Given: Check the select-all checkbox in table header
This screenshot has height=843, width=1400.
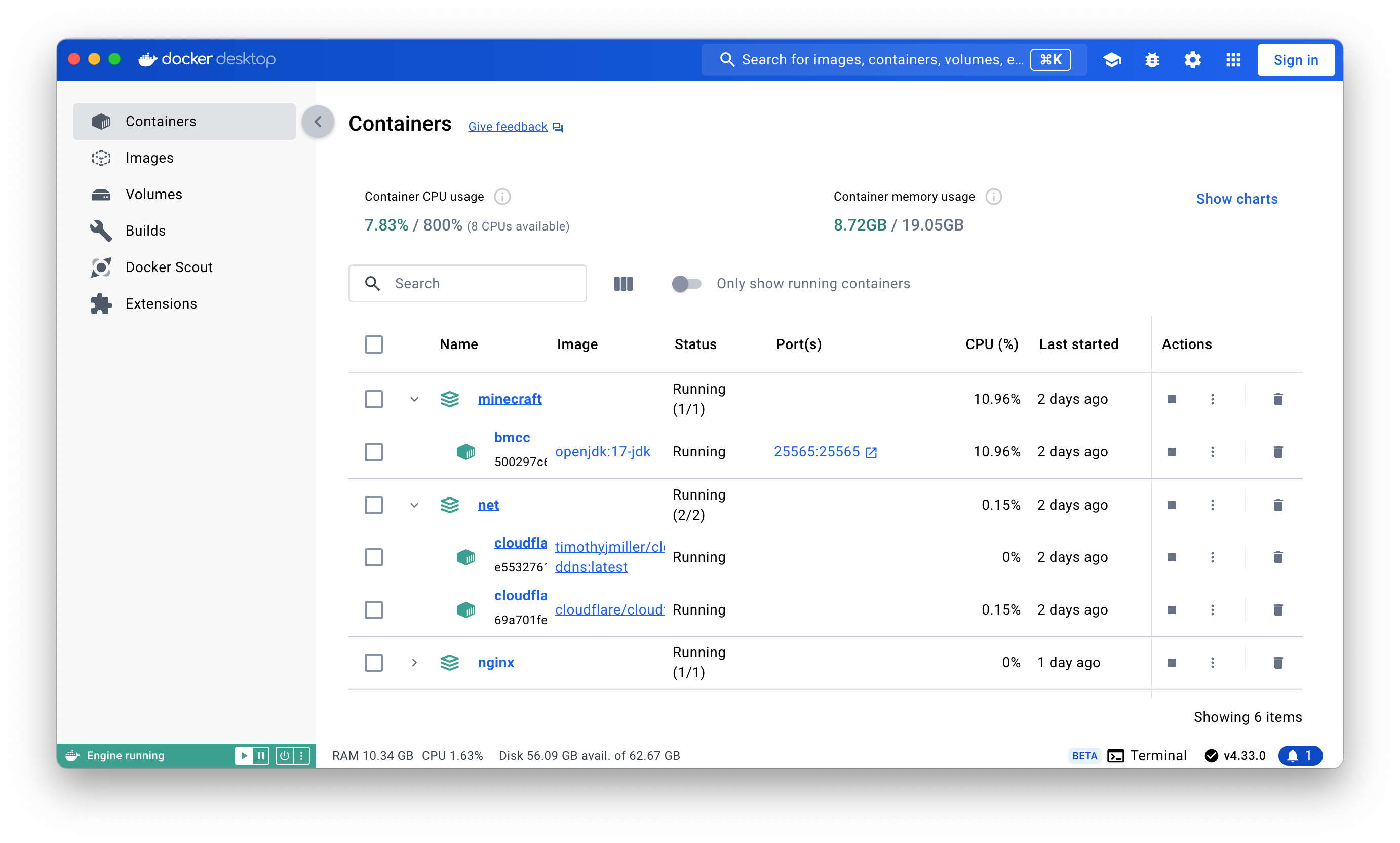Looking at the screenshot, I should [x=373, y=344].
